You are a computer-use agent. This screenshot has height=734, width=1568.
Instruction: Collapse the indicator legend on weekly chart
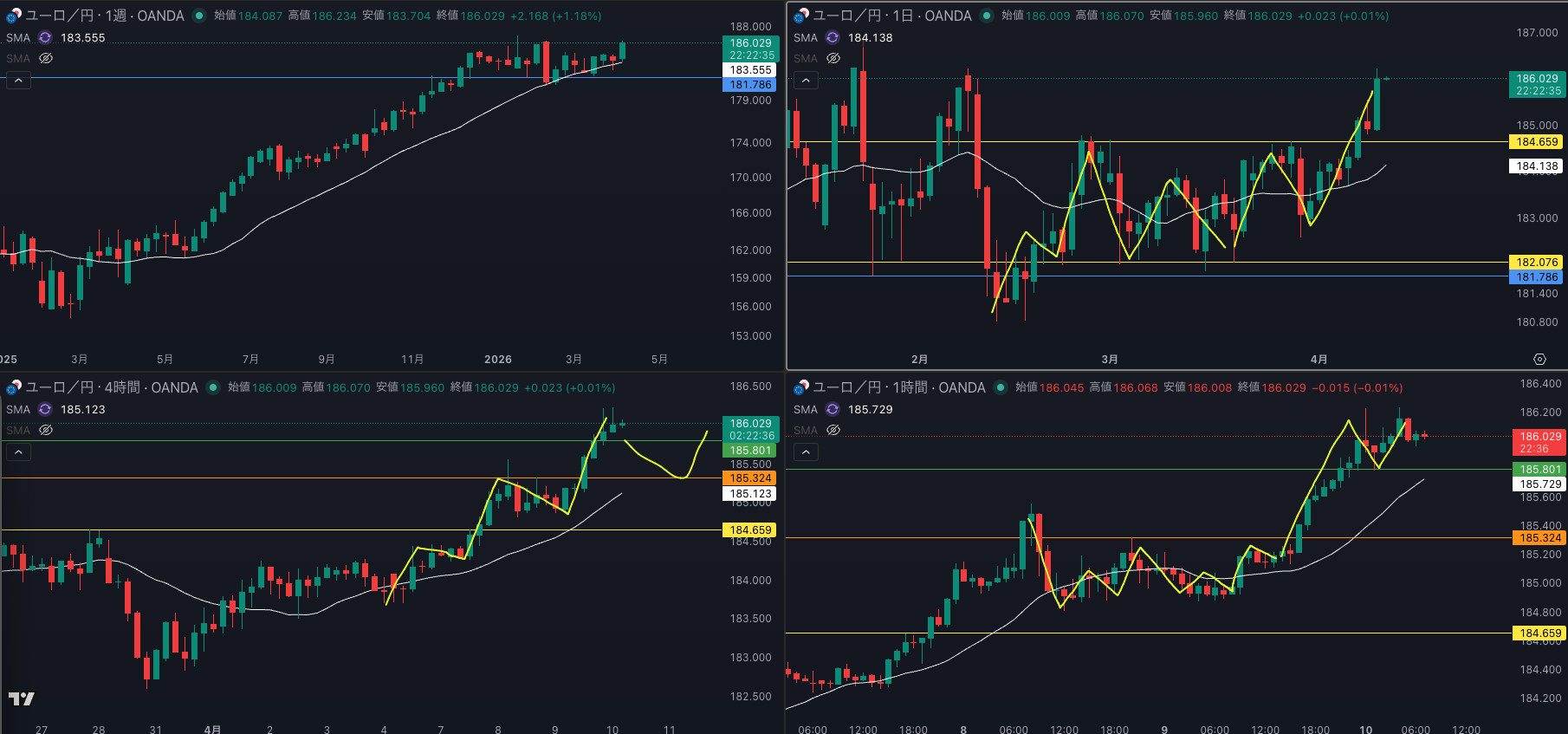pyautogui.click(x=18, y=81)
